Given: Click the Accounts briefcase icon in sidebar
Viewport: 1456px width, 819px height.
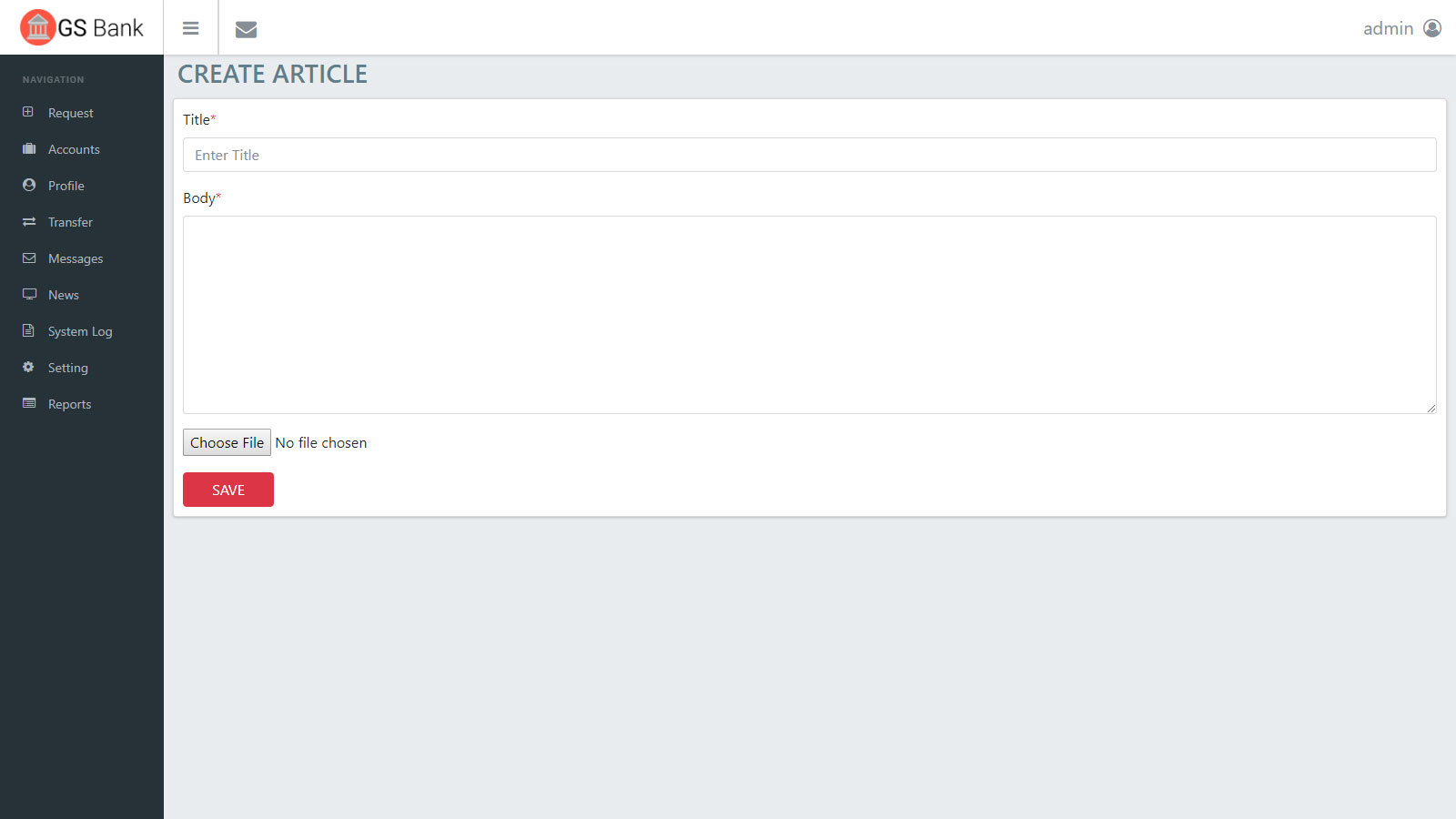Looking at the screenshot, I should 29,148.
